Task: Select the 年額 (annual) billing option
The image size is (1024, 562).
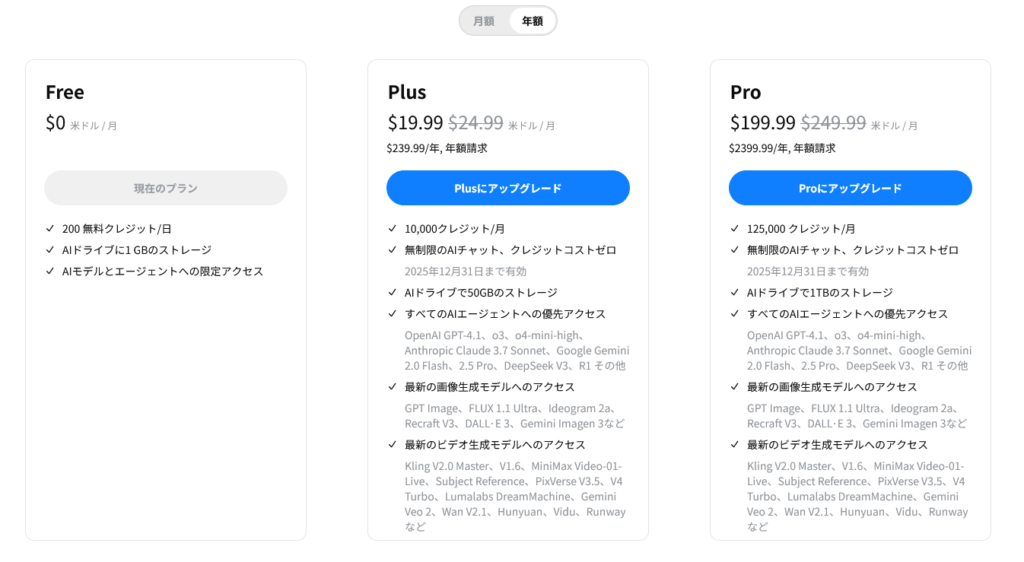Action: [x=532, y=21]
